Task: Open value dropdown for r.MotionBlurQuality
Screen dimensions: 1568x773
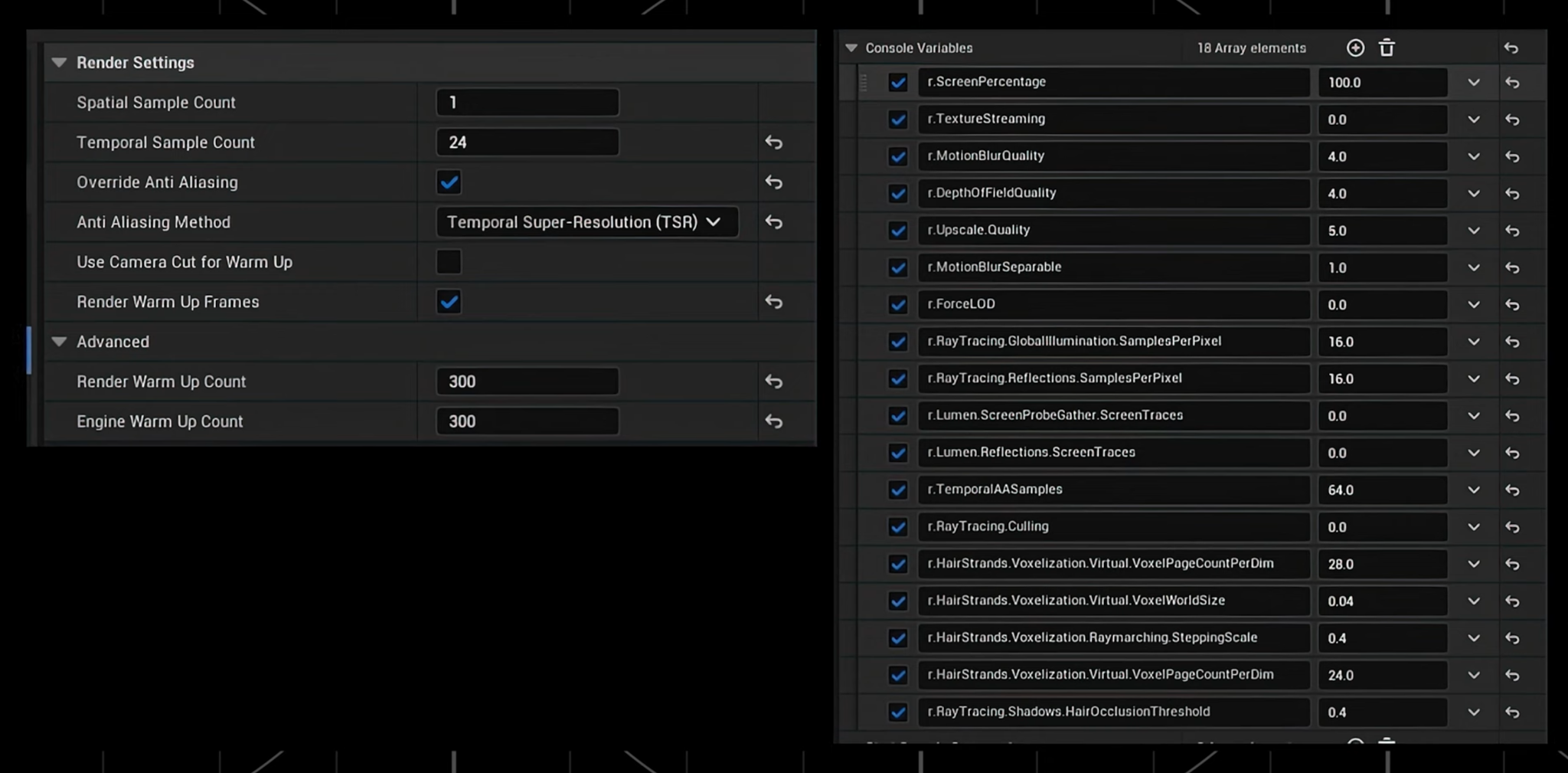Action: (x=1474, y=156)
